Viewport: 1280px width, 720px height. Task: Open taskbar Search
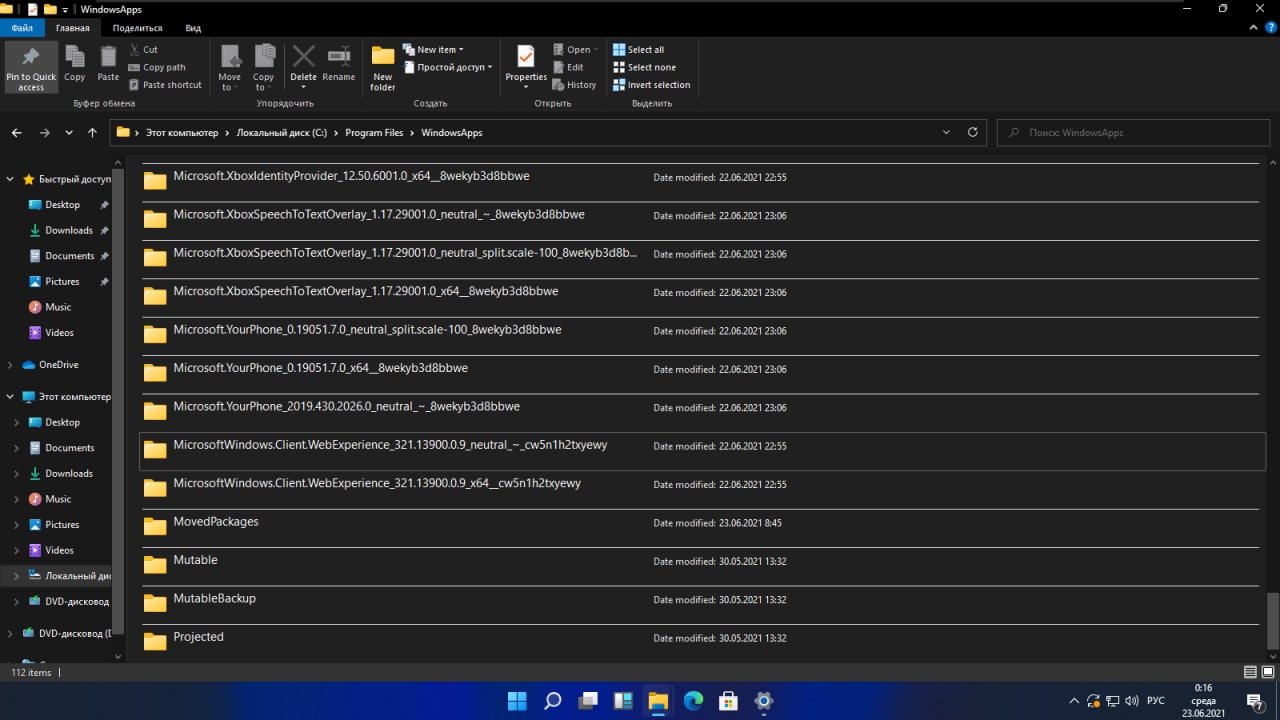point(553,701)
